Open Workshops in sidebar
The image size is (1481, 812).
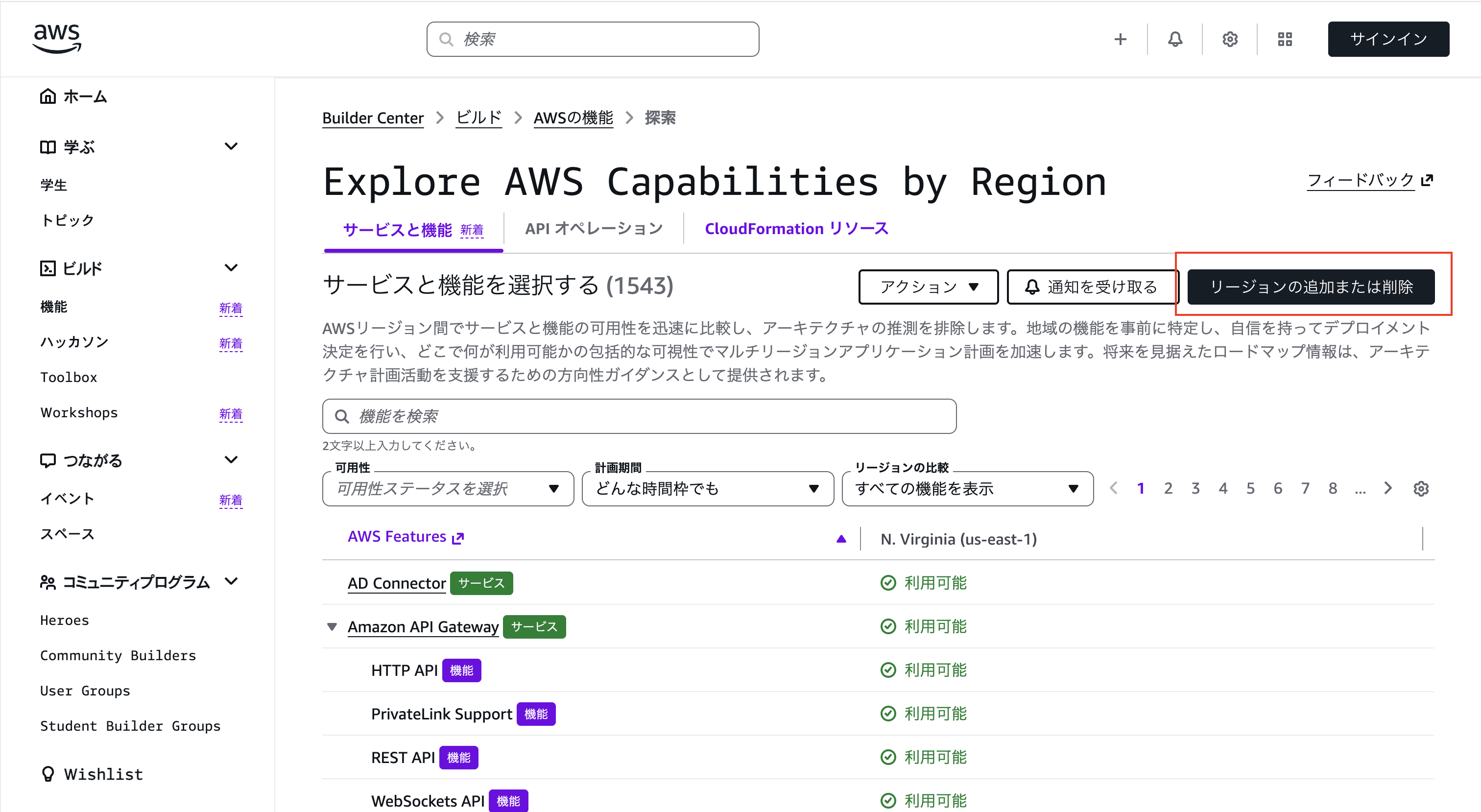[x=79, y=412]
